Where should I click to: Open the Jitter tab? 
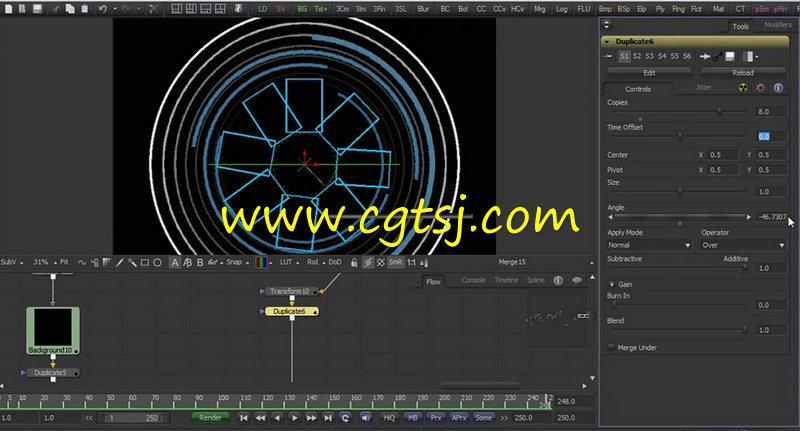(x=704, y=88)
